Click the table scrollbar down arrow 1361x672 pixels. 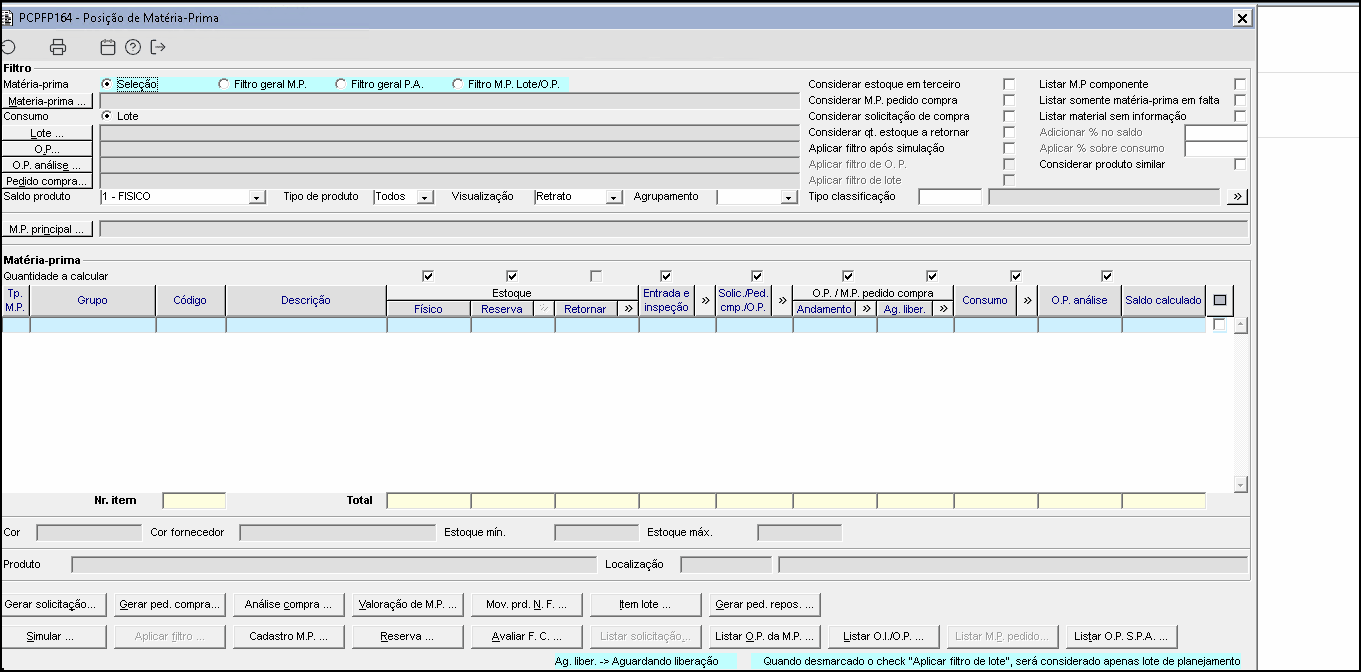tap(1241, 484)
